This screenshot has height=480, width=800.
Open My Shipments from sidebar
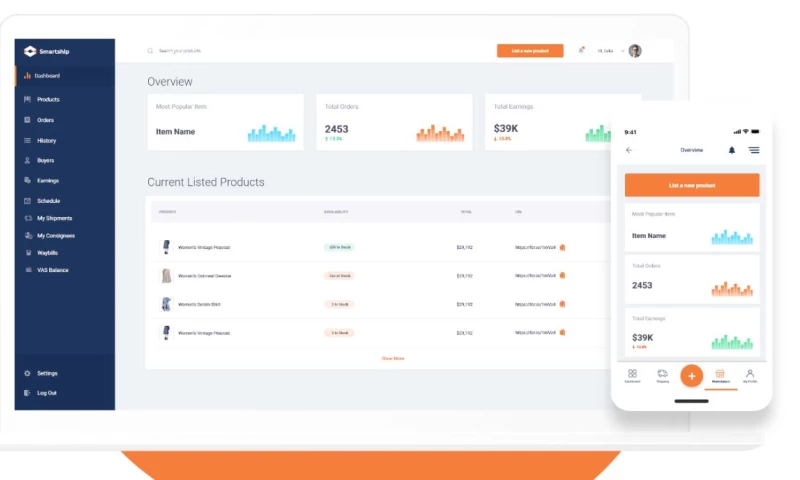pos(54,218)
